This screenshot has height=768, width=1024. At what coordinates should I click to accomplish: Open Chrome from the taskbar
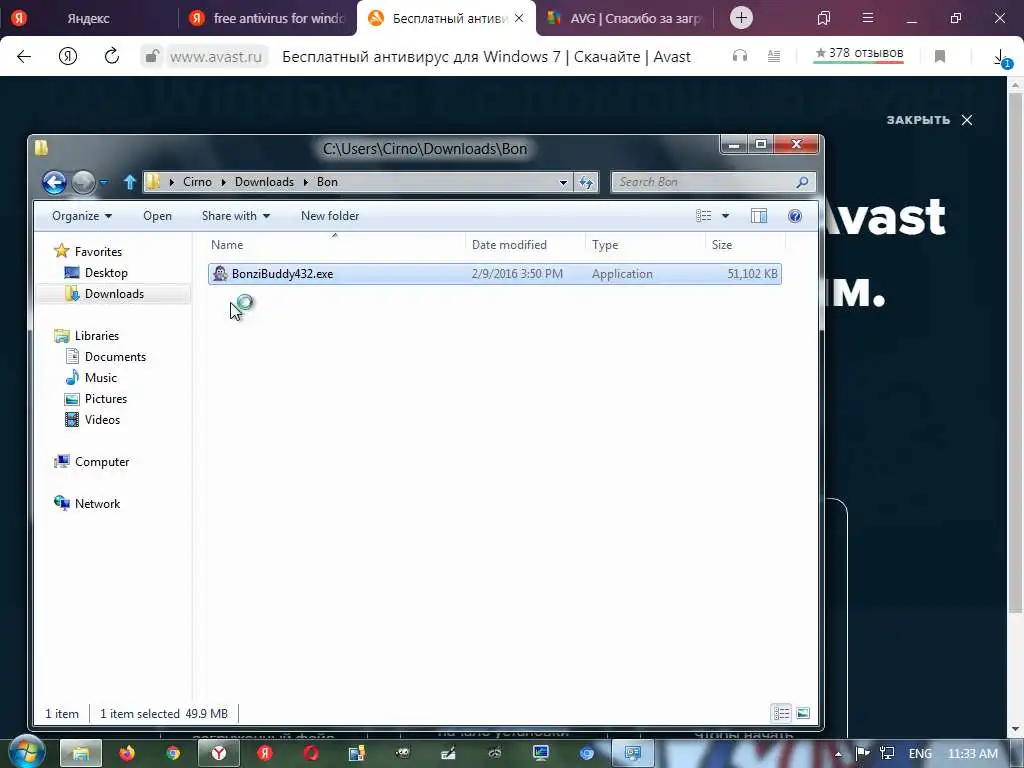[x=173, y=753]
